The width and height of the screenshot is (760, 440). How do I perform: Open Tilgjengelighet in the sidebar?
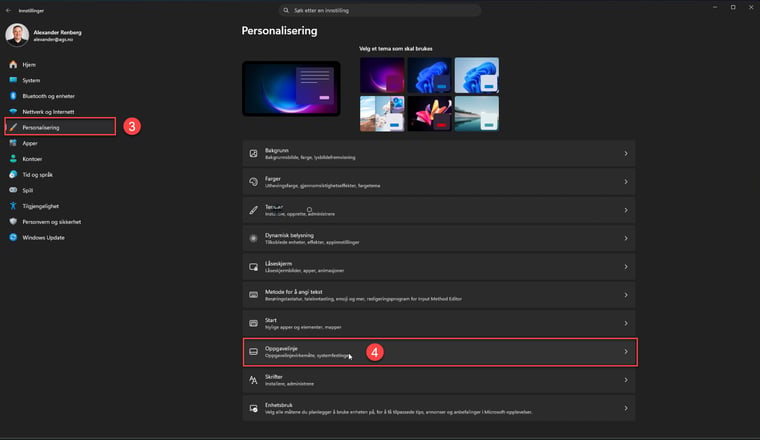(60, 206)
